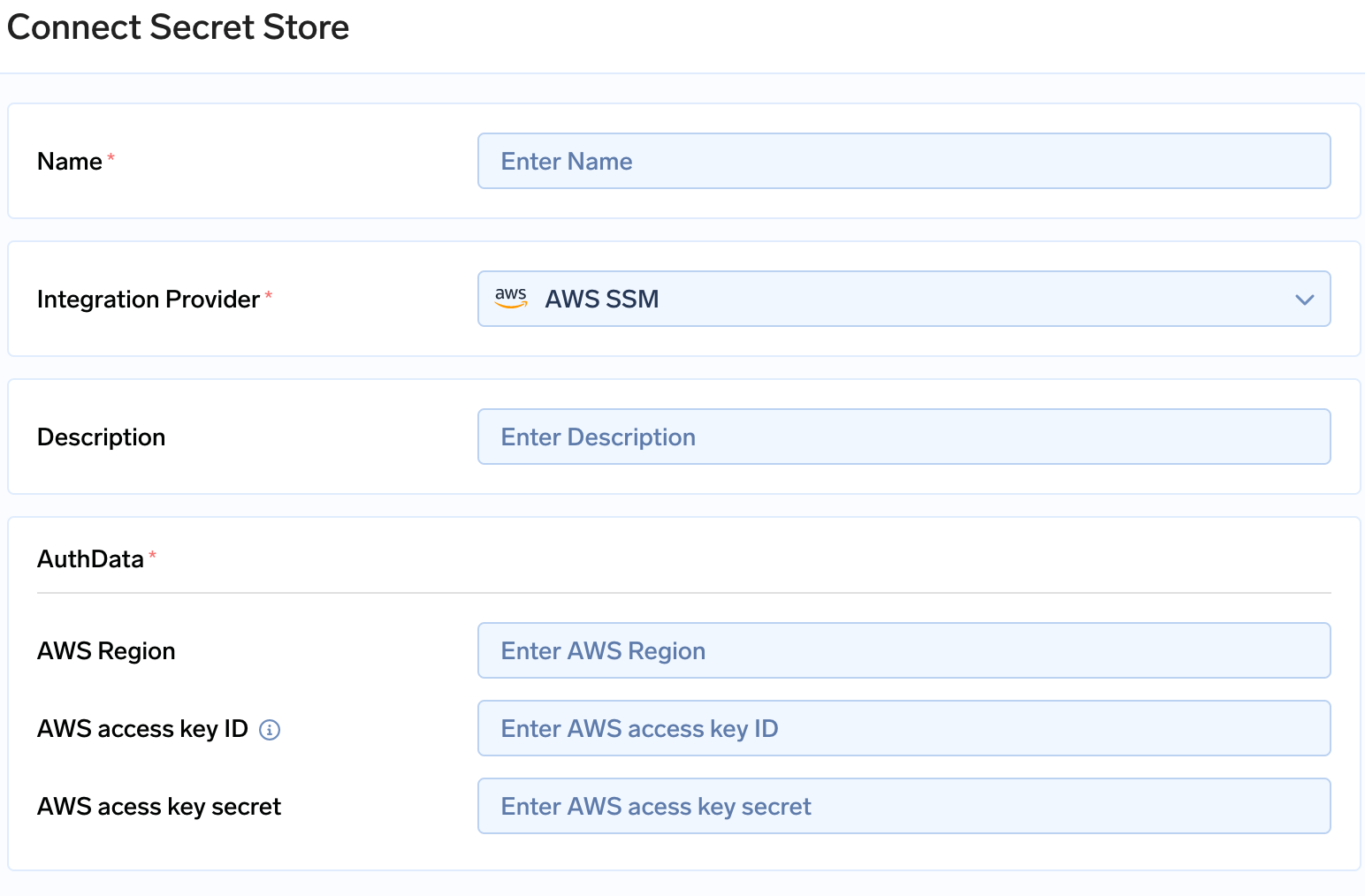Click the Enter AWS acess key secret field
Viewport: 1365px width, 896px height.
coord(904,806)
